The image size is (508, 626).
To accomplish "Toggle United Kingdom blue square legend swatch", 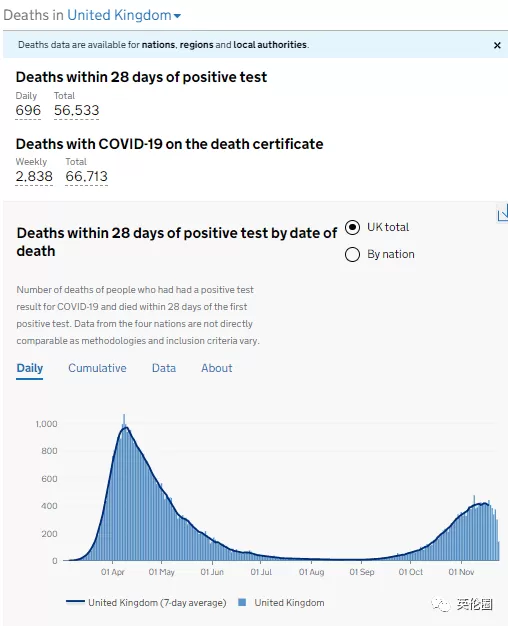I will (x=242, y=602).
